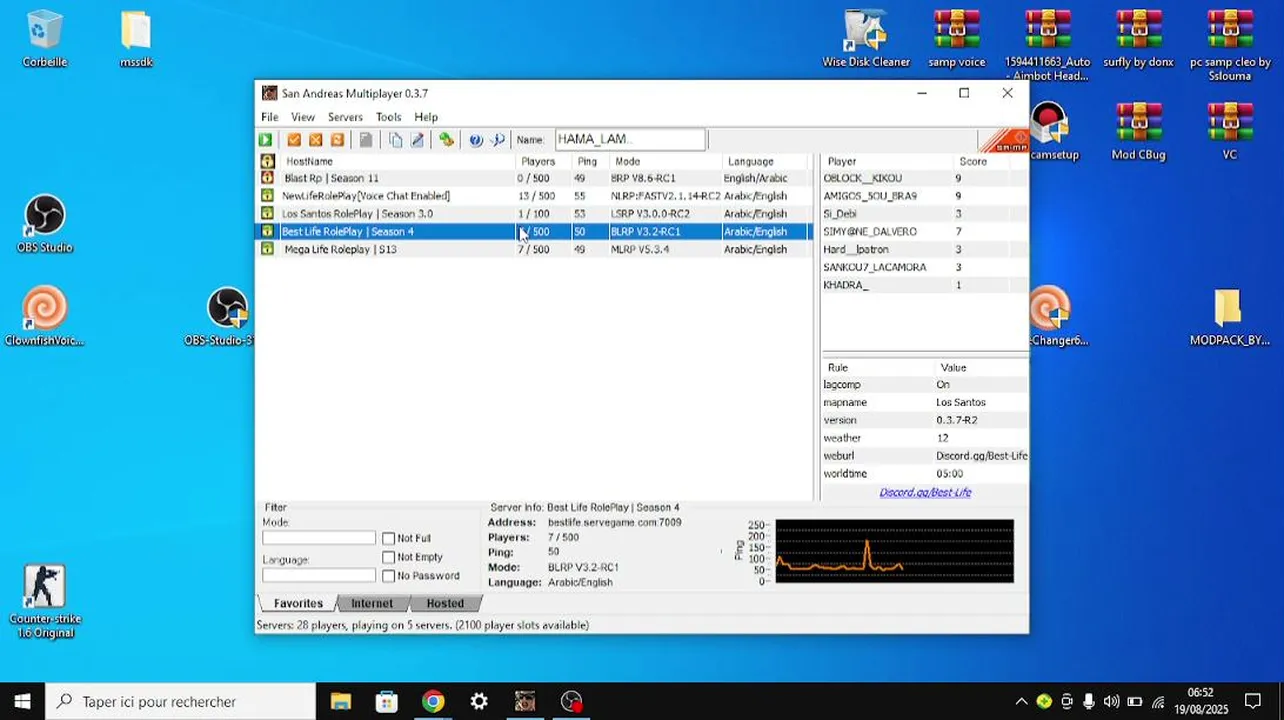Image resolution: width=1284 pixels, height=720 pixels.
Task: Sort servers by the Language column
Action: 765,161
